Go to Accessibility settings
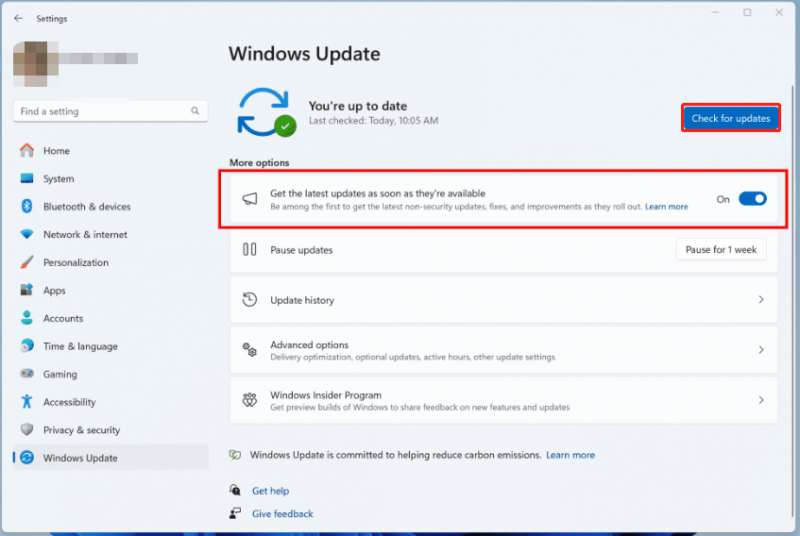 pos(111,402)
